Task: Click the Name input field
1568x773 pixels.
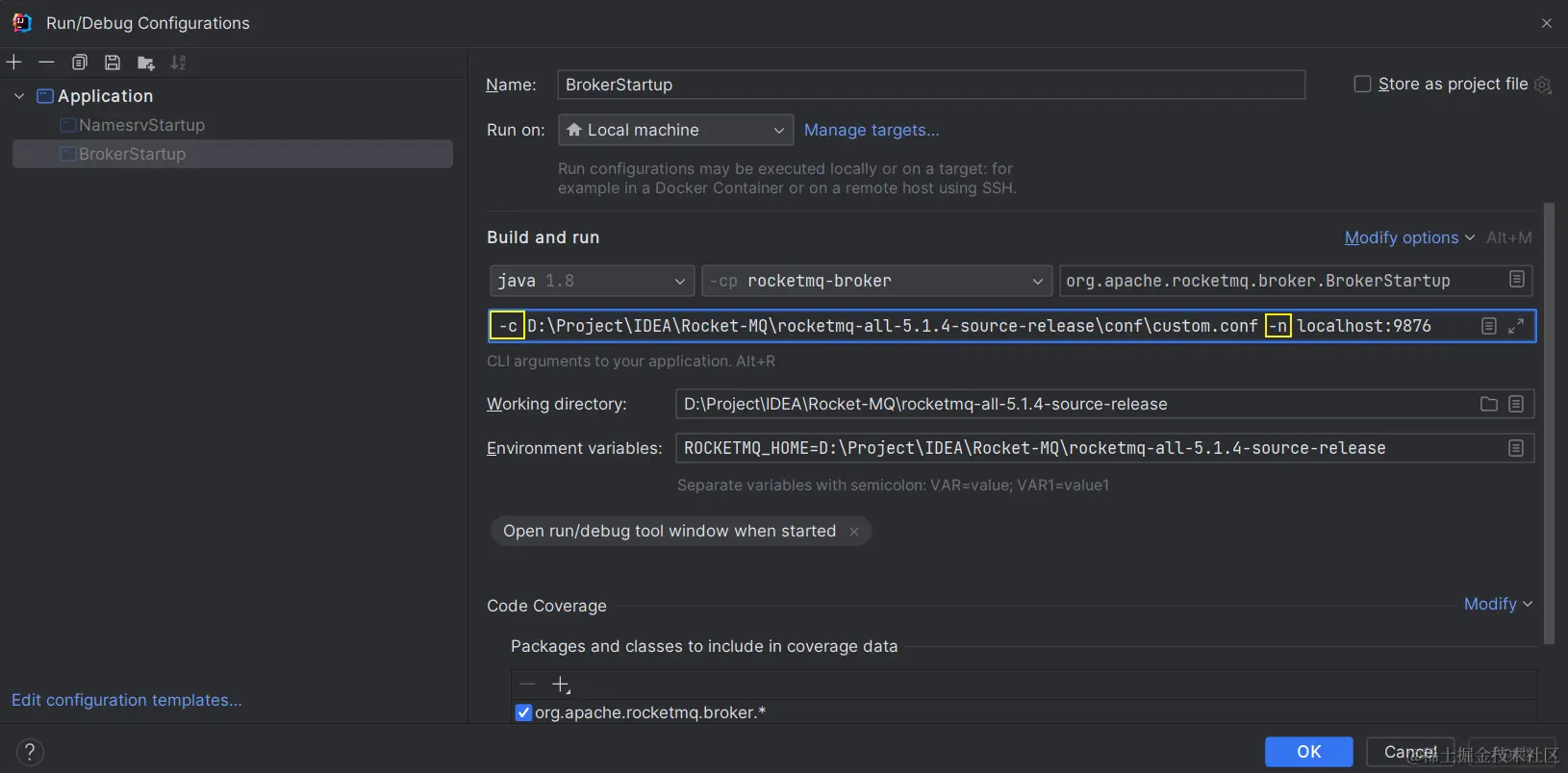Action: pyautogui.click(x=930, y=85)
